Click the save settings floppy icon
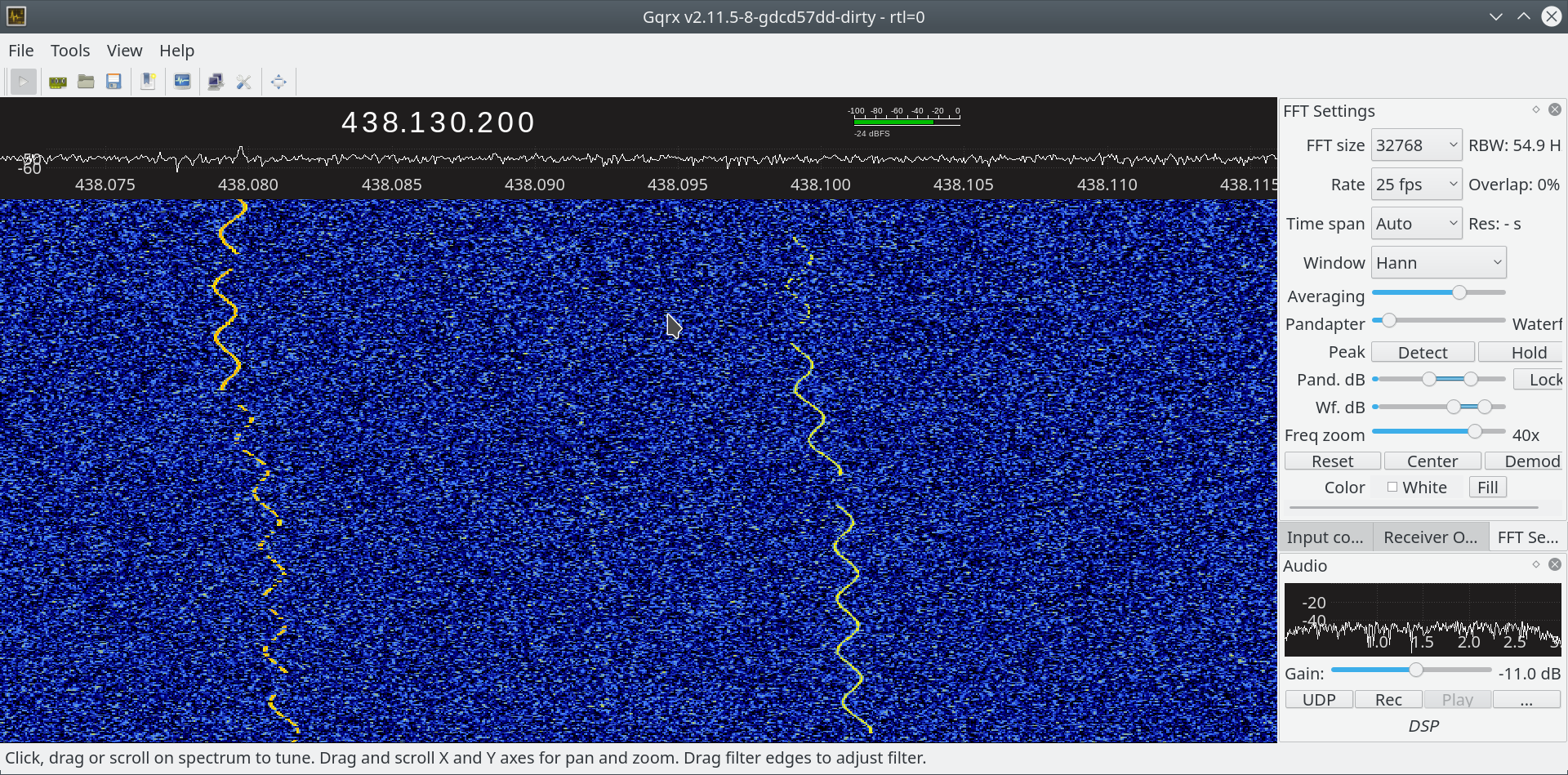 [x=114, y=82]
